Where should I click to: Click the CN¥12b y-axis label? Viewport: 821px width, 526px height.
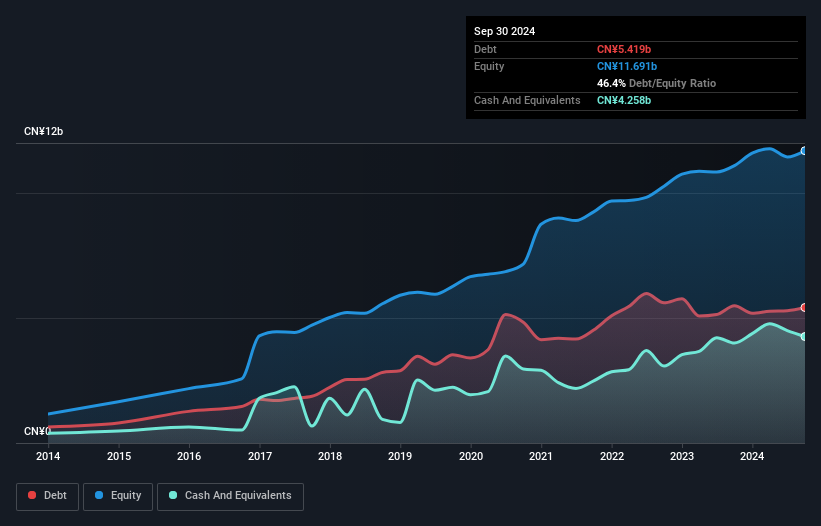(43, 131)
